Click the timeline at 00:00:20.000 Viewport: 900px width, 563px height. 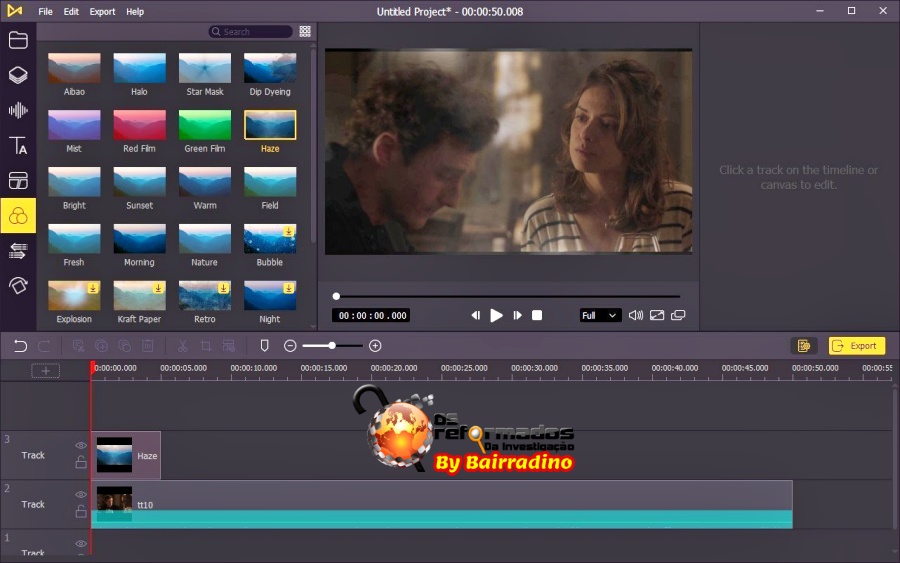(394, 368)
